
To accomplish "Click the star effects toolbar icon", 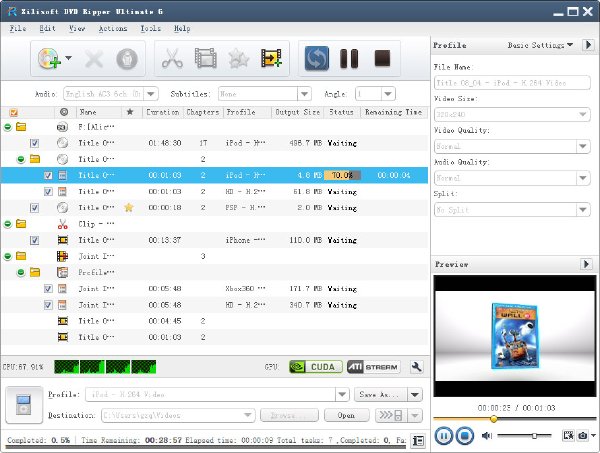I will point(238,59).
